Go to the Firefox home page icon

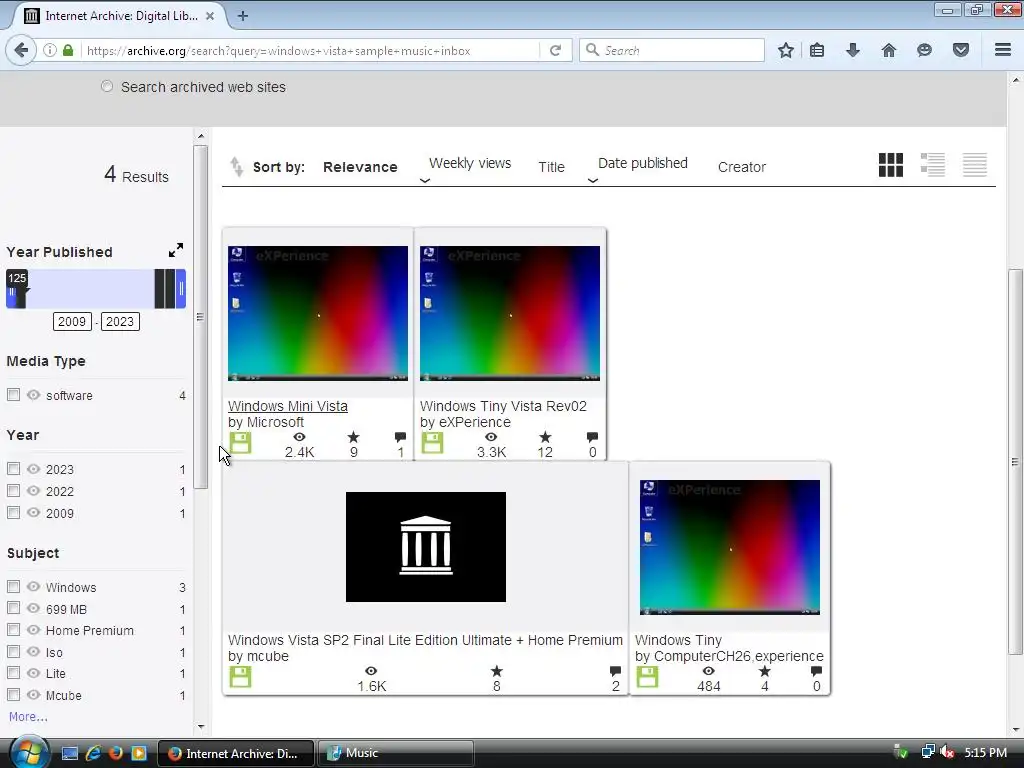(889, 50)
